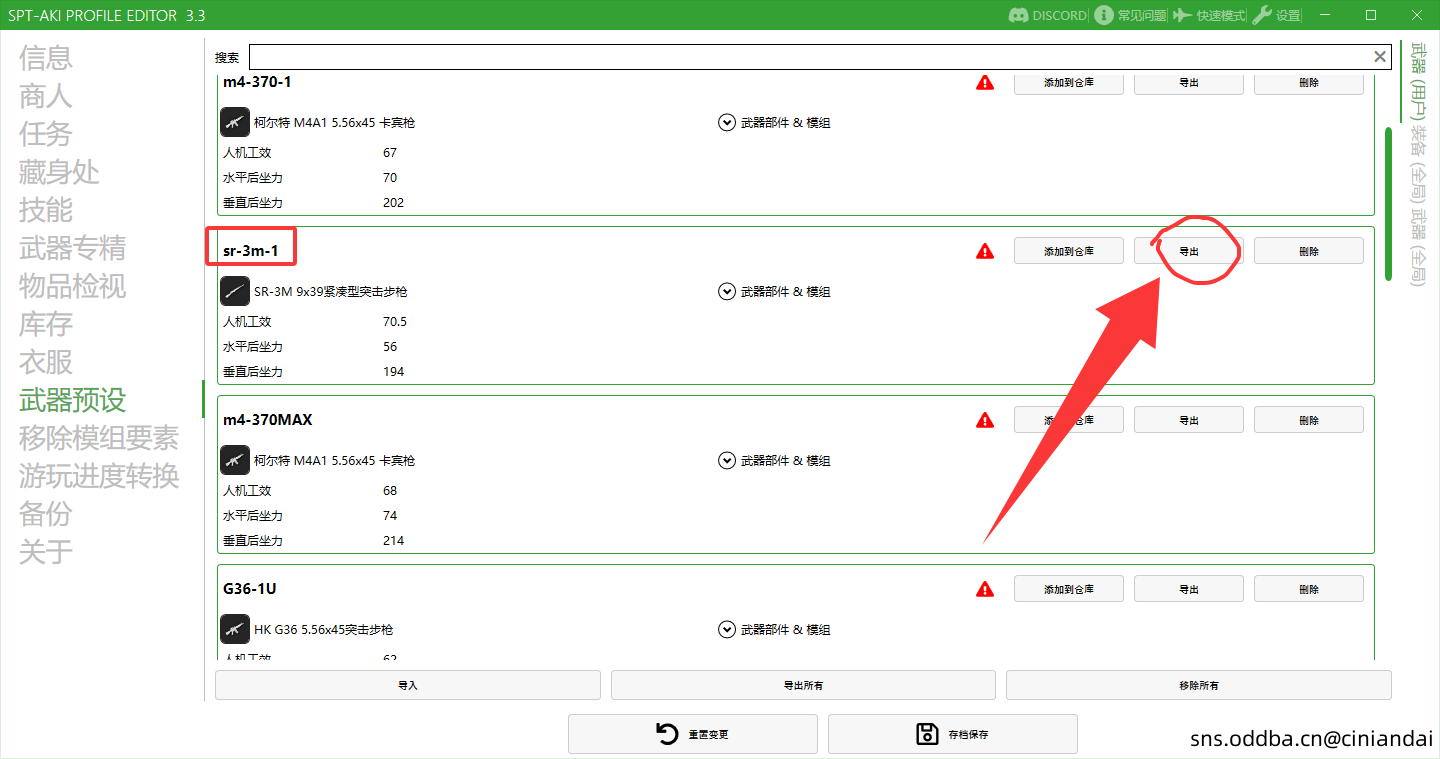Export the sr-3m-1 preset
1440x759 pixels.
point(1189,251)
